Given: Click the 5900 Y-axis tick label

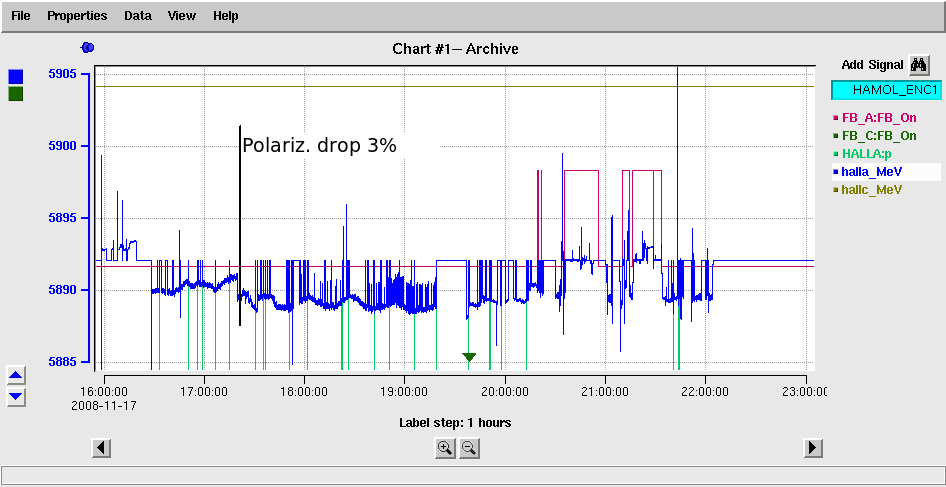Looking at the screenshot, I should [x=63, y=145].
